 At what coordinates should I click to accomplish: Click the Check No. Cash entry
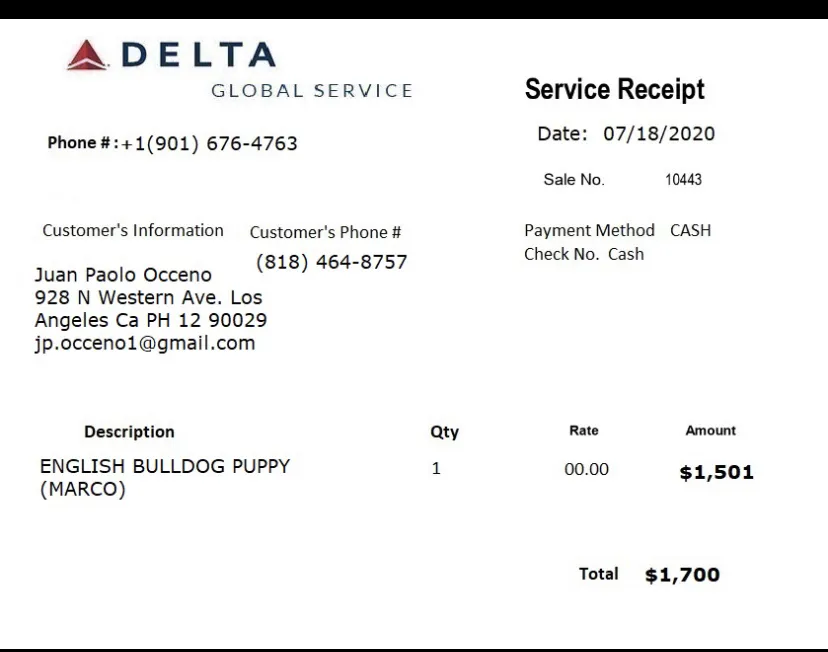coord(584,254)
